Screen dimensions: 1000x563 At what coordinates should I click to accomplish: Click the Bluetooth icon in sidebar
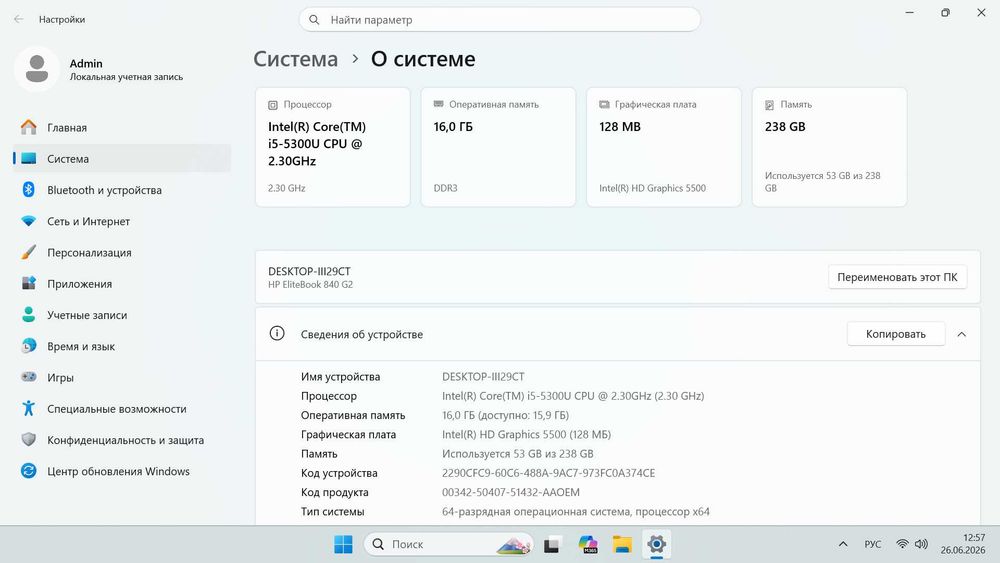29,189
